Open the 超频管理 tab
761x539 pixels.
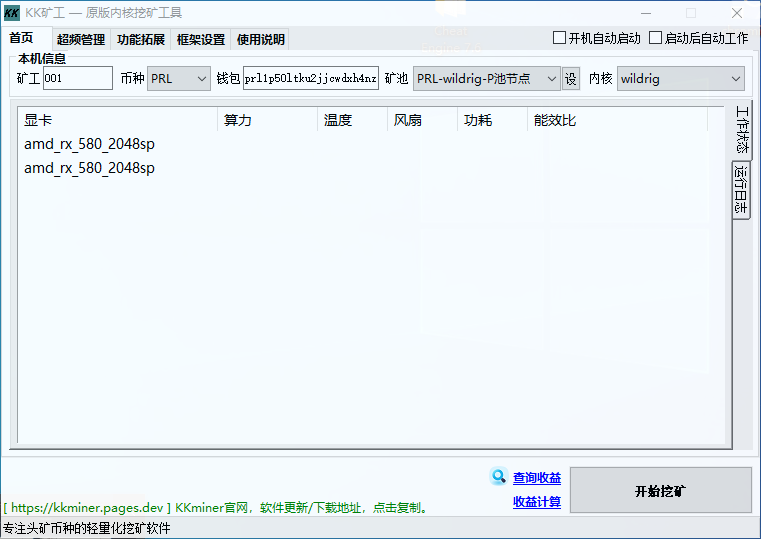(81, 39)
